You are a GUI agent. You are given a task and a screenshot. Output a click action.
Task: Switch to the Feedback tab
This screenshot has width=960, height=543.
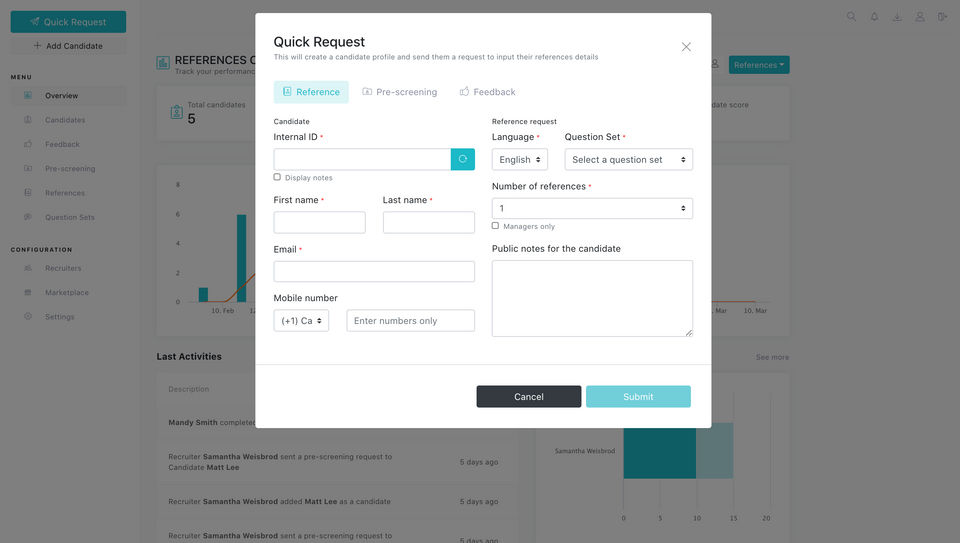487,92
